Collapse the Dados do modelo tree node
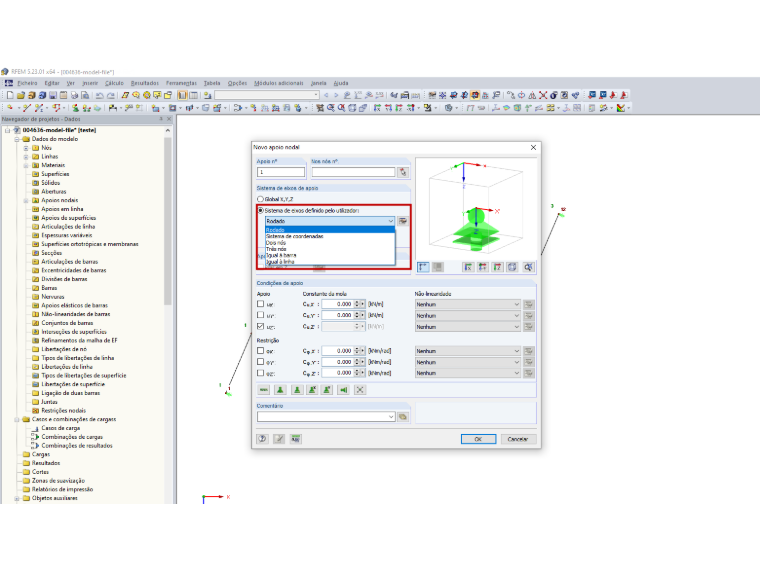Viewport: 760px width, 570px height. pos(17,139)
